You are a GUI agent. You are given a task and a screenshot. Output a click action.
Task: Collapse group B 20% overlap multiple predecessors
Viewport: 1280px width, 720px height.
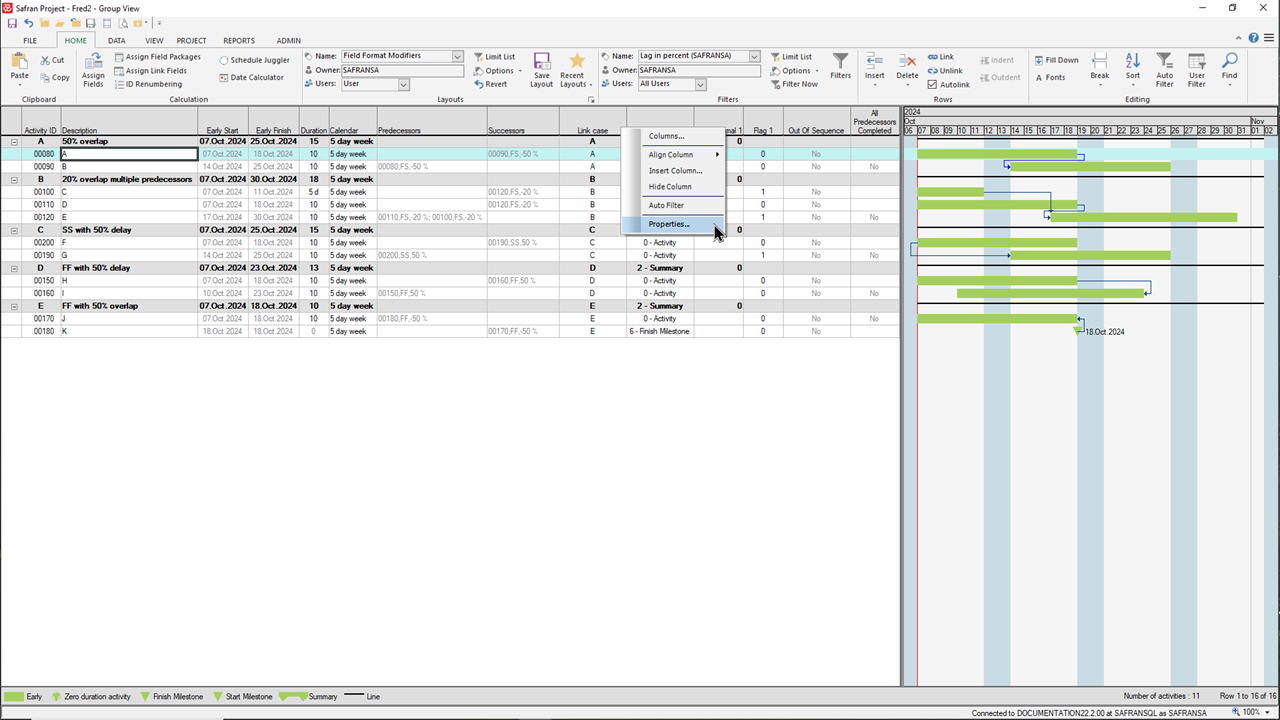coord(14,180)
